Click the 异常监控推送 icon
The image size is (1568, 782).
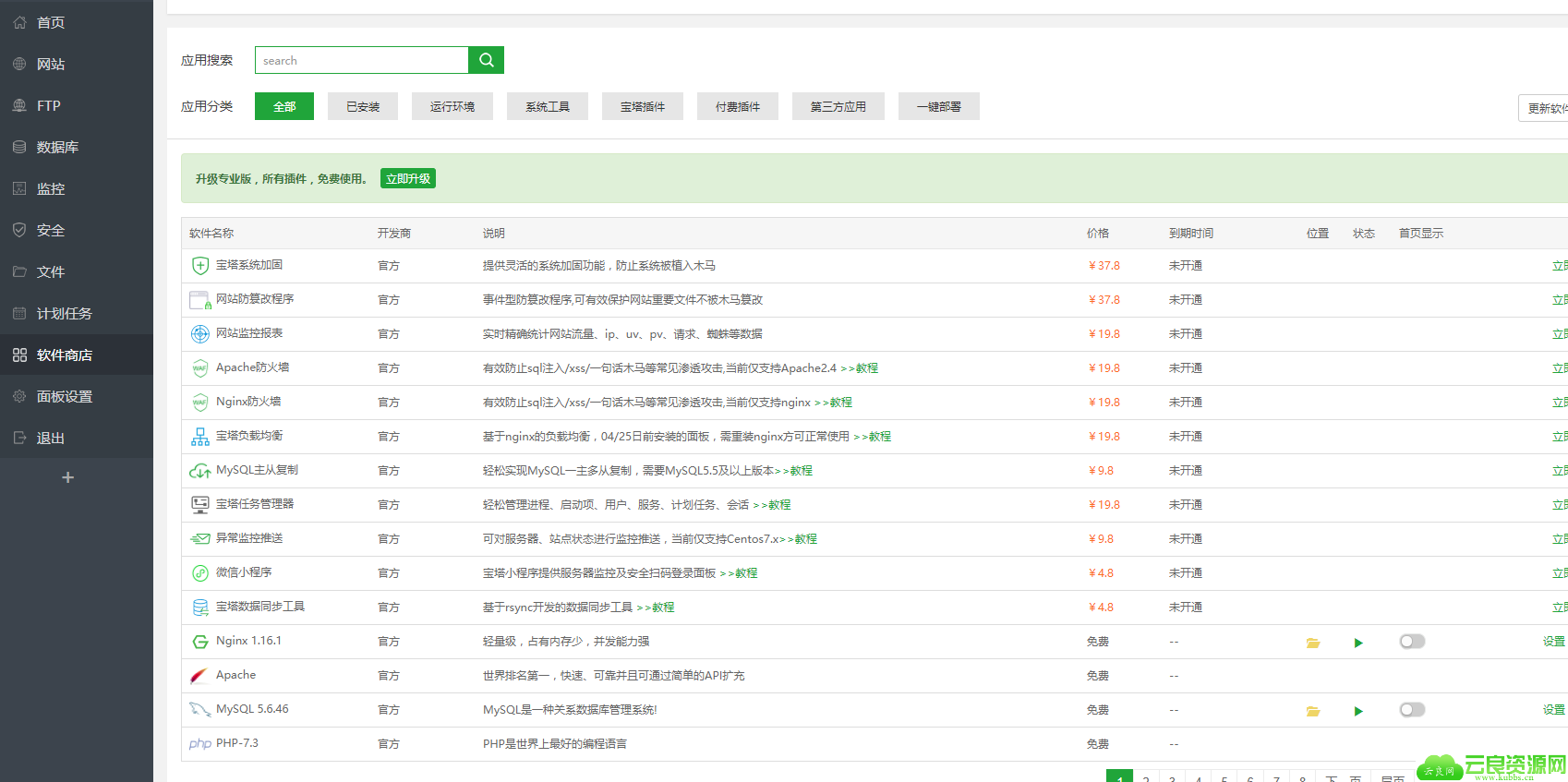click(x=199, y=538)
